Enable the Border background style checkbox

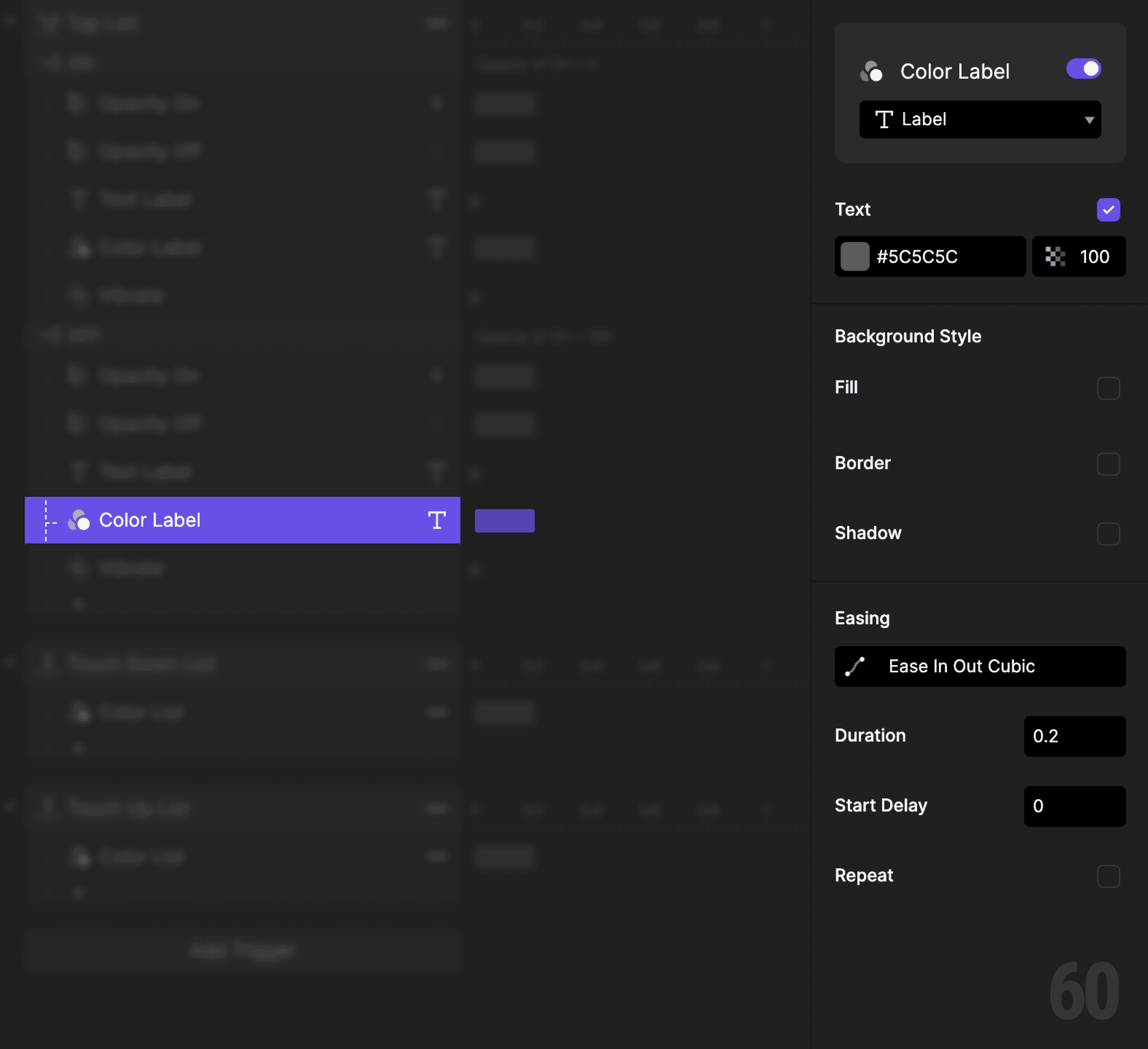point(1108,464)
